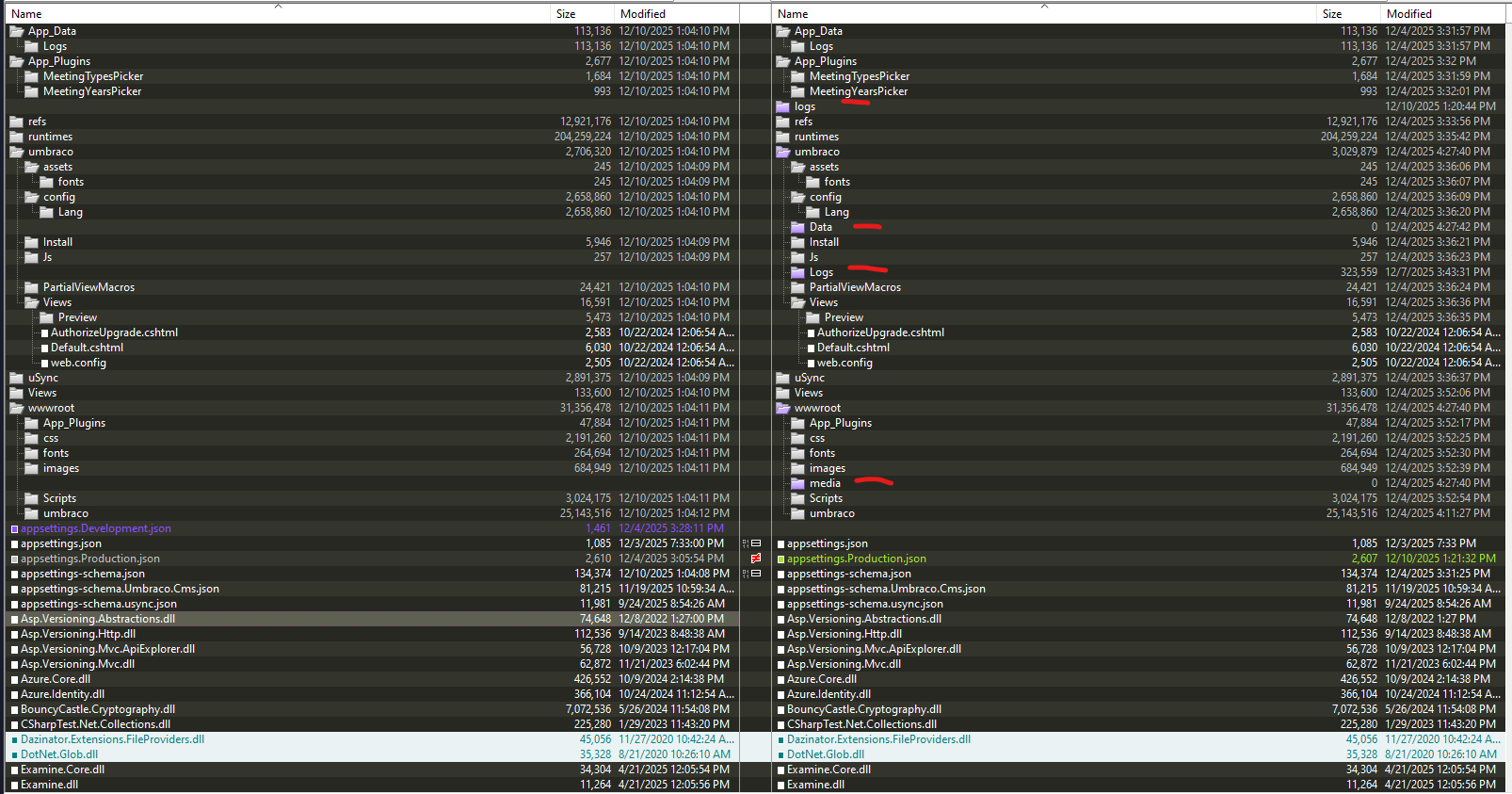
Task: Select Asp.Versioning.Abstractions.dll in the left pane
Action: 98,619
